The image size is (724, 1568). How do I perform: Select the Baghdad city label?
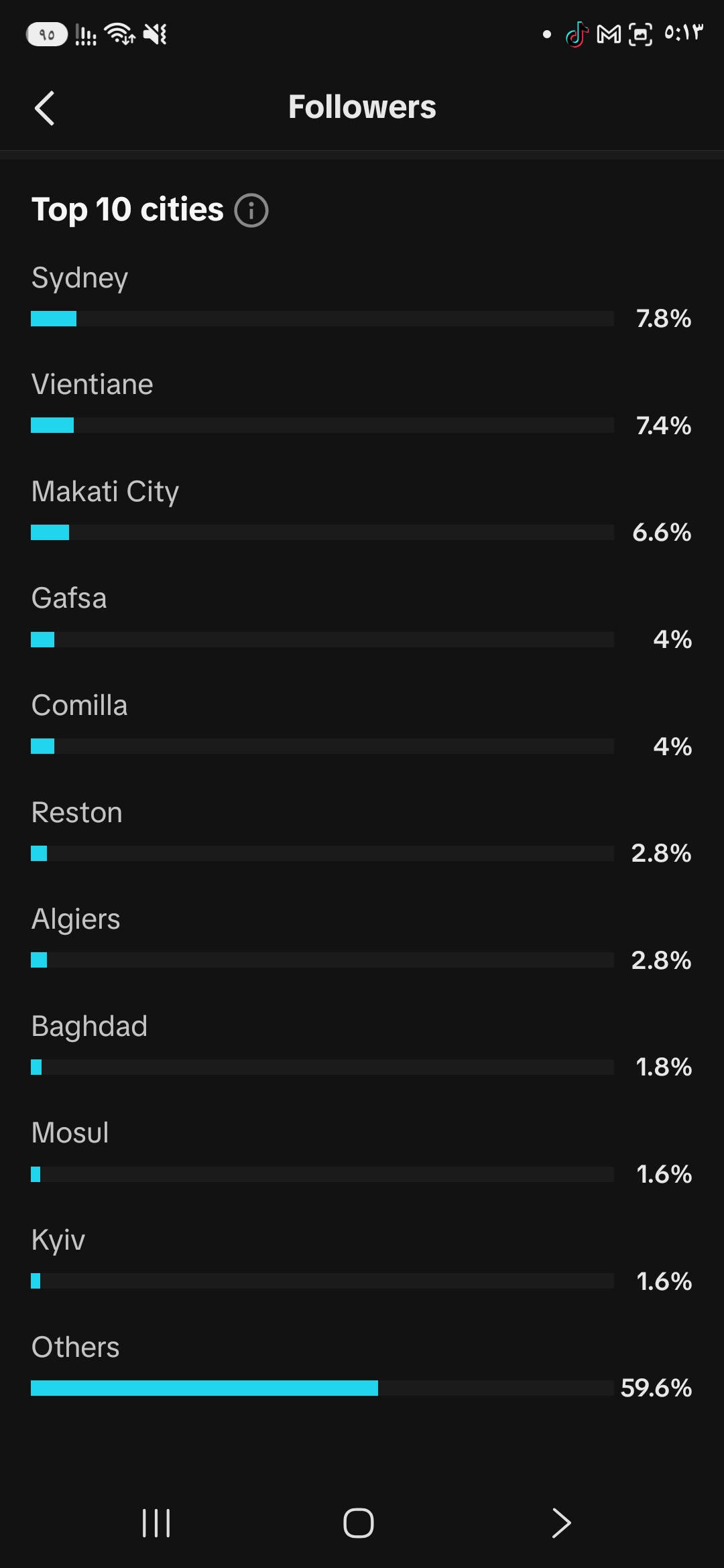[89, 1027]
